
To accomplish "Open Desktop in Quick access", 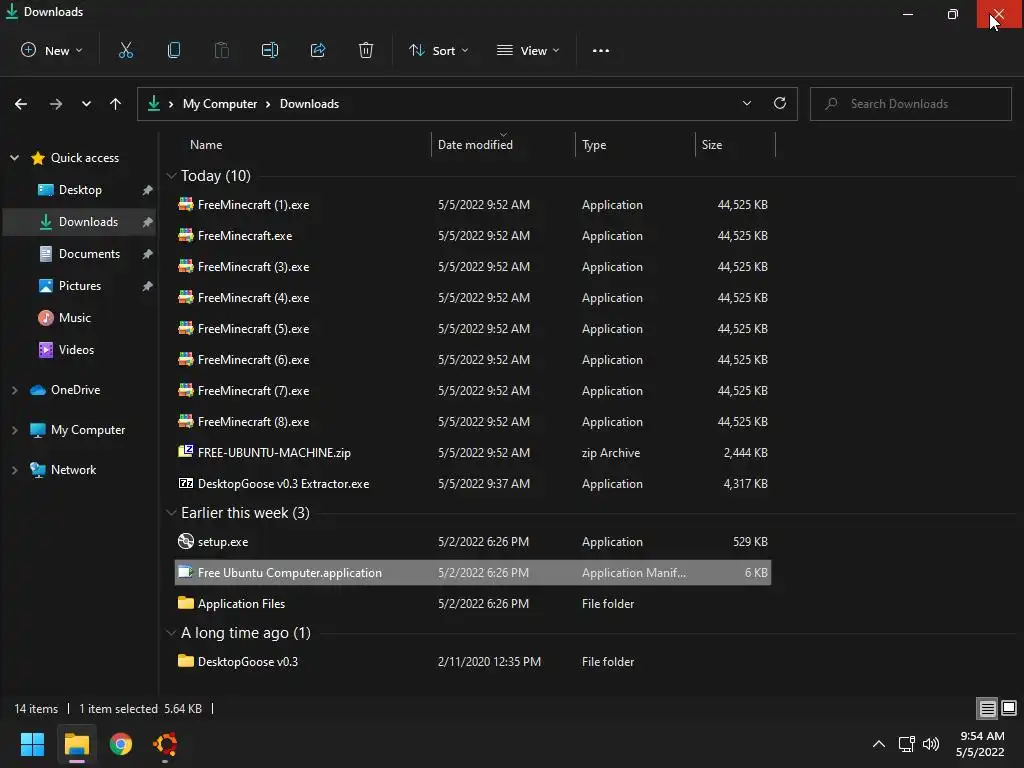I will pyautogui.click(x=80, y=190).
